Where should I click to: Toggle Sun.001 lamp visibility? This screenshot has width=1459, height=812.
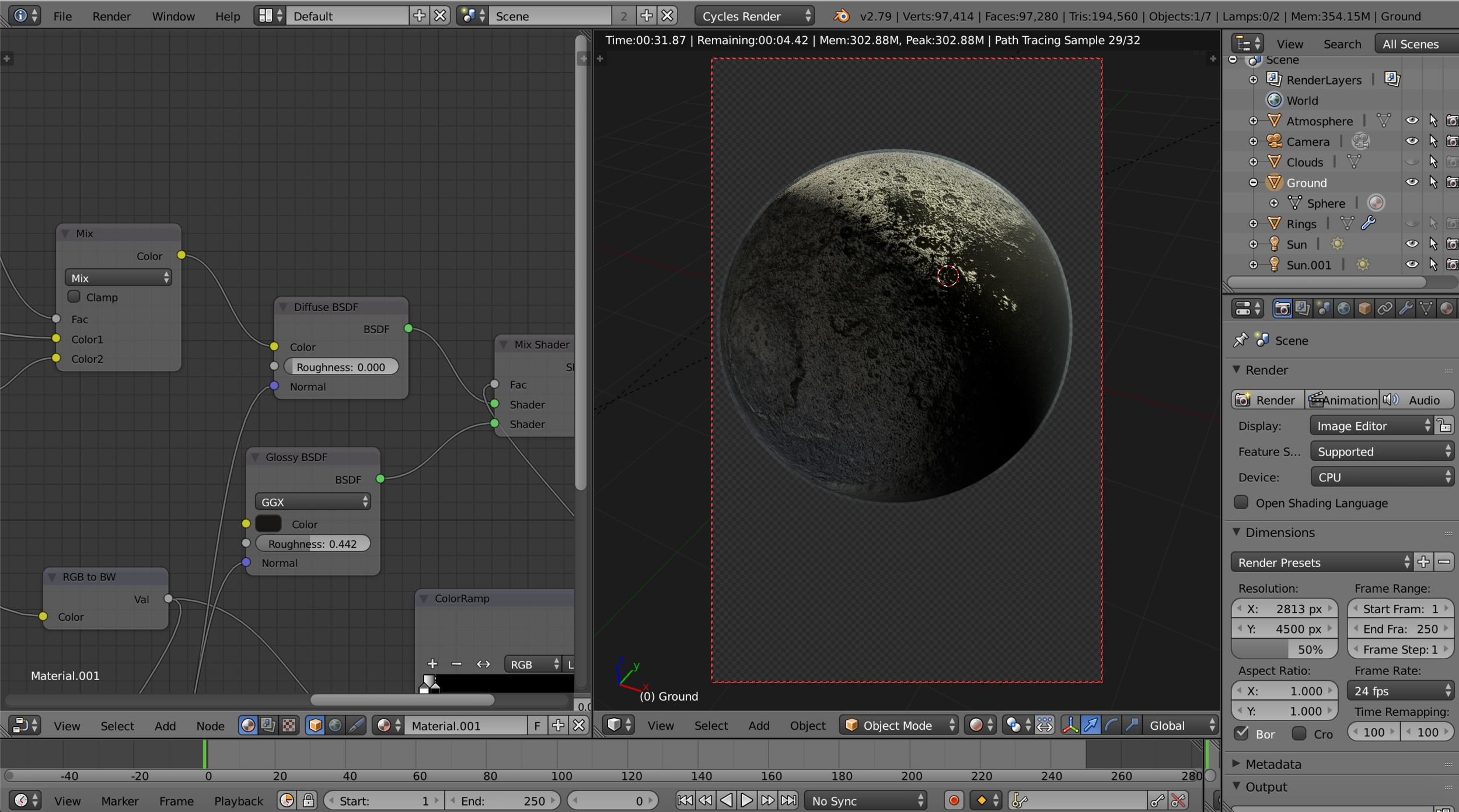pyautogui.click(x=1412, y=264)
